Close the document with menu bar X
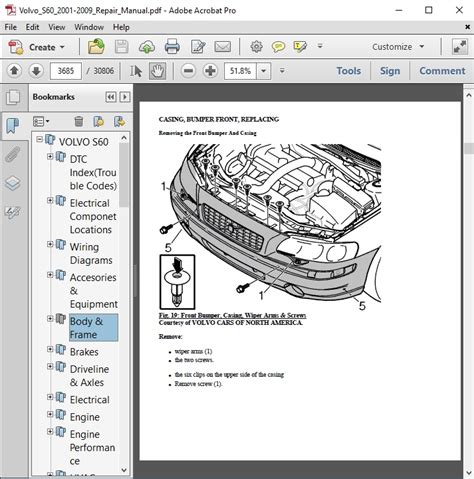 [467, 27]
